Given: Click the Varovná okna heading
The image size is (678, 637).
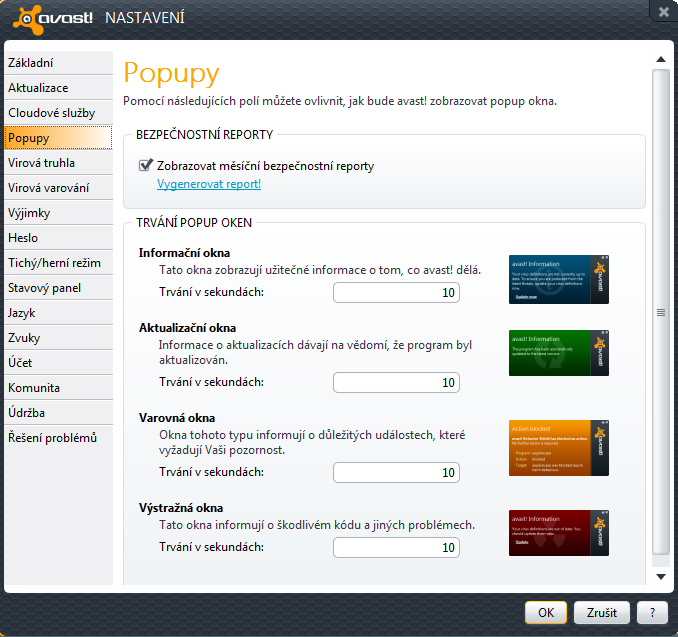Looking at the screenshot, I should (x=177, y=418).
